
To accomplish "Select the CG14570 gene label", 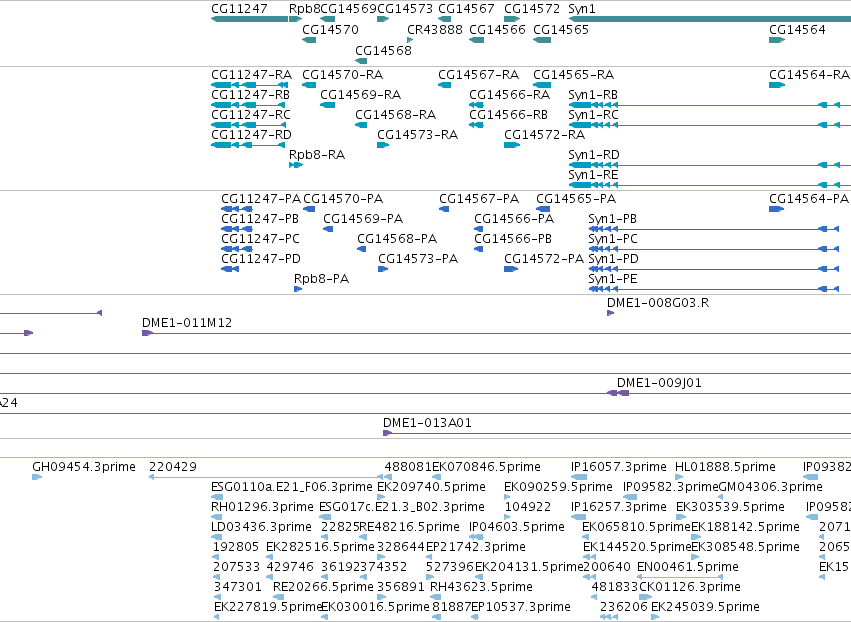I will (x=330, y=29).
